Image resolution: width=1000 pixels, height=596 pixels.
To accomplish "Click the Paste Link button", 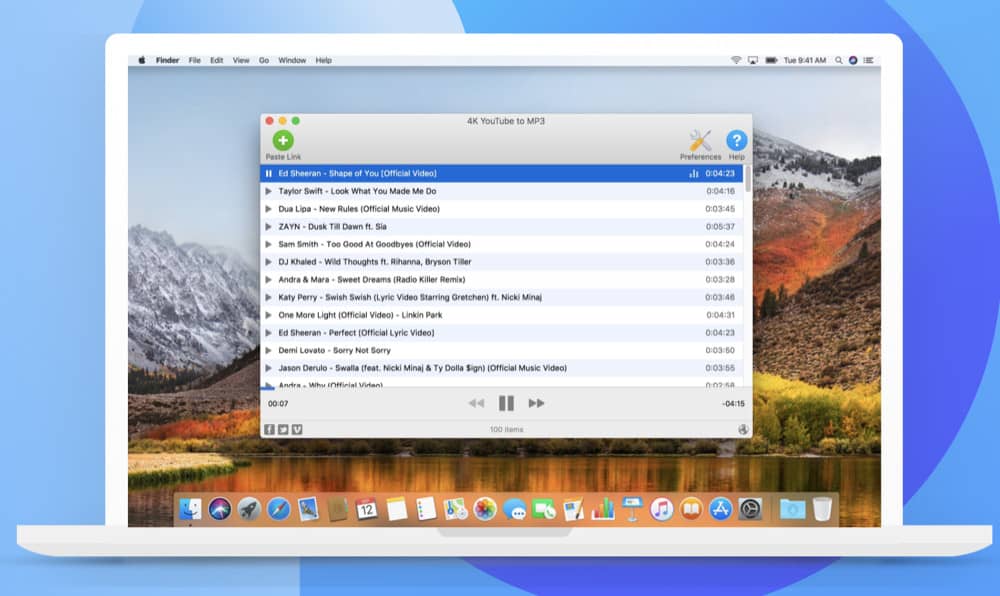I will [x=283, y=141].
